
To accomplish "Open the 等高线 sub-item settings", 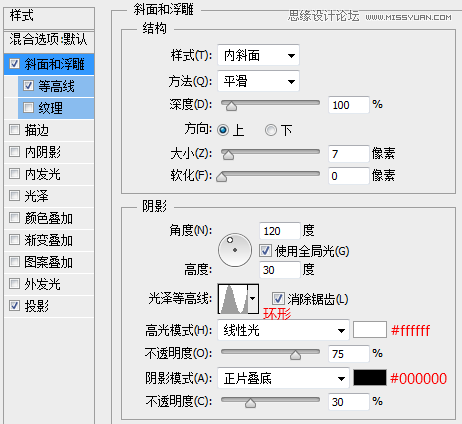I will (x=56, y=86).
